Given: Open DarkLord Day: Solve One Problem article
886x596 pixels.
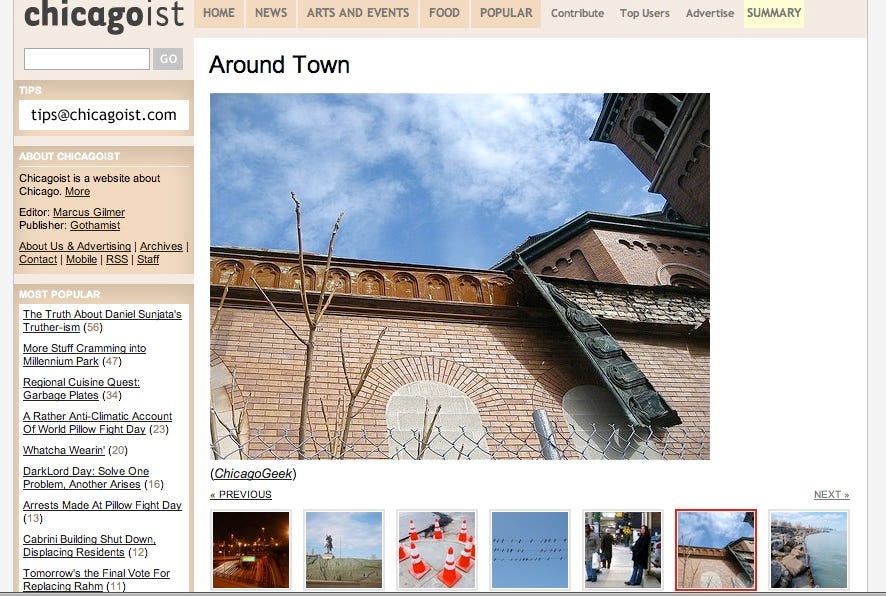Looking at the screenshot, I should click(86, 477).
